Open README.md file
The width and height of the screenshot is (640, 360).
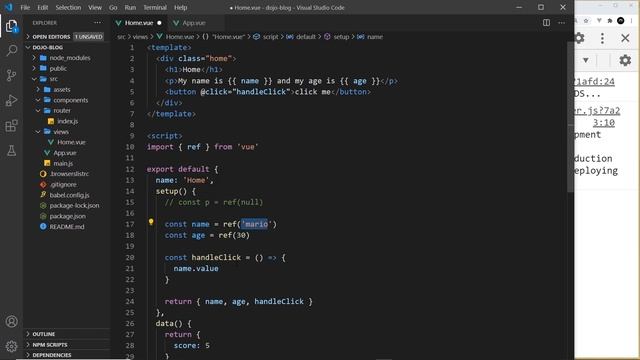tap(67, 227)
